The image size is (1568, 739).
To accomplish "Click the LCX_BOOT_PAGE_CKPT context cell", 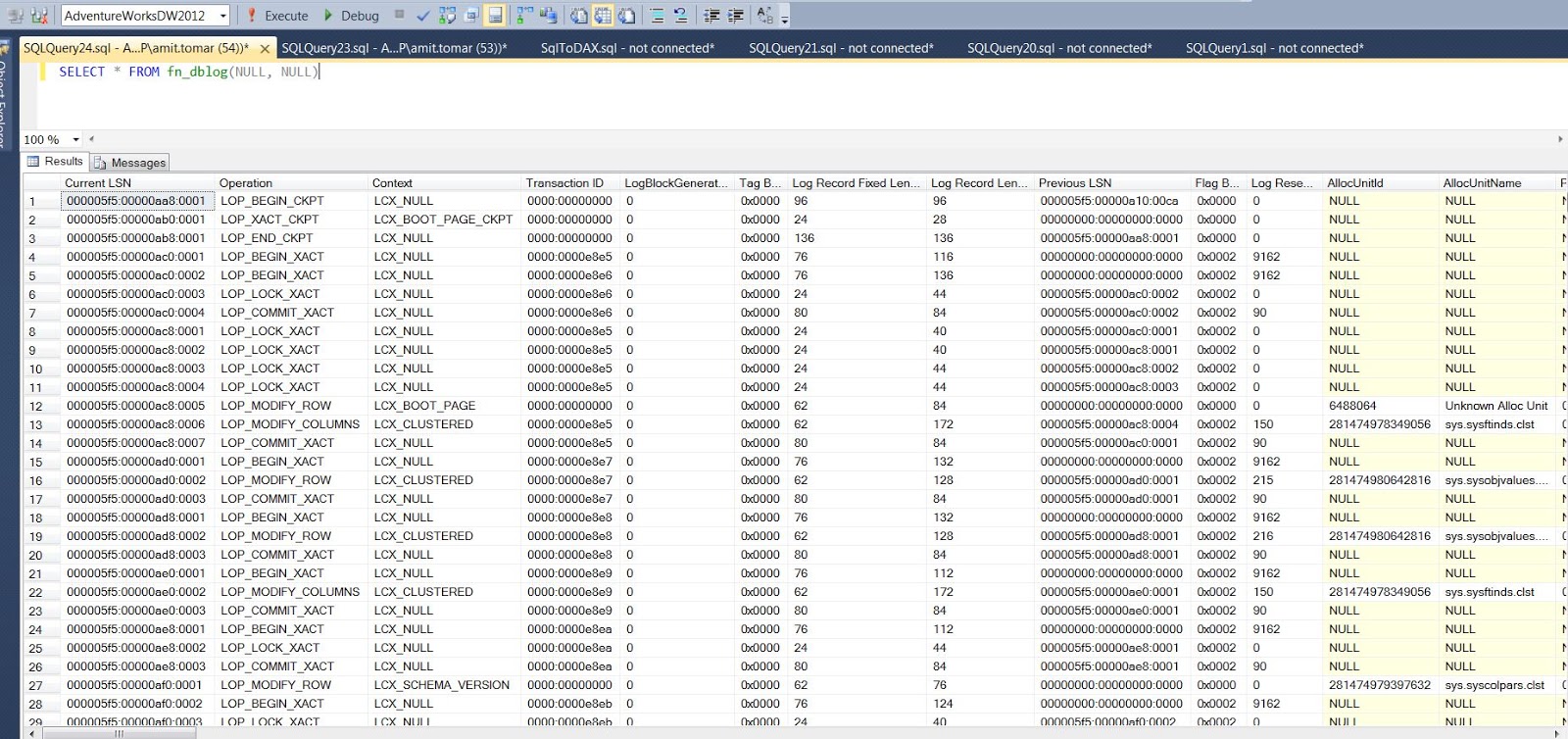I will [444, 220].
